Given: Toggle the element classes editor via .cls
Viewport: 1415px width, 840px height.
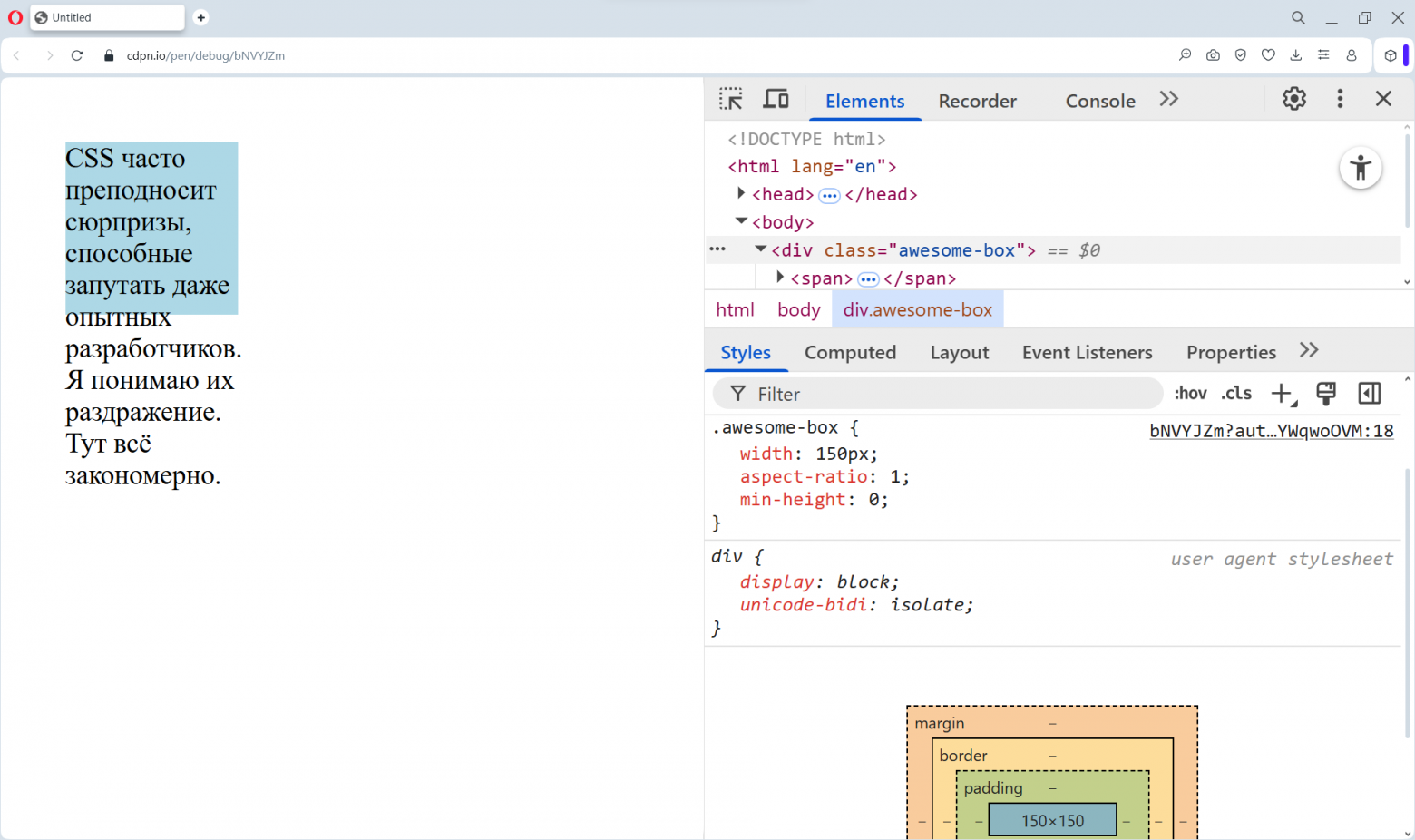Looking at the screenshot, I should click(x=1235, y=393).
